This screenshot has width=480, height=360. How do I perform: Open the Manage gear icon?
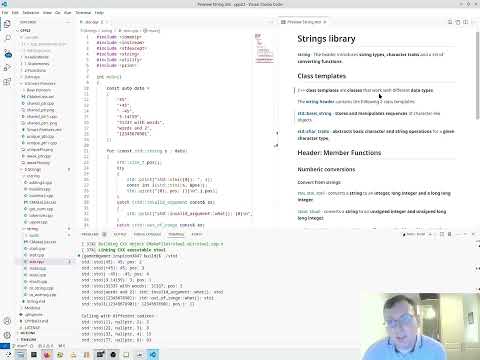coord(7,335)
